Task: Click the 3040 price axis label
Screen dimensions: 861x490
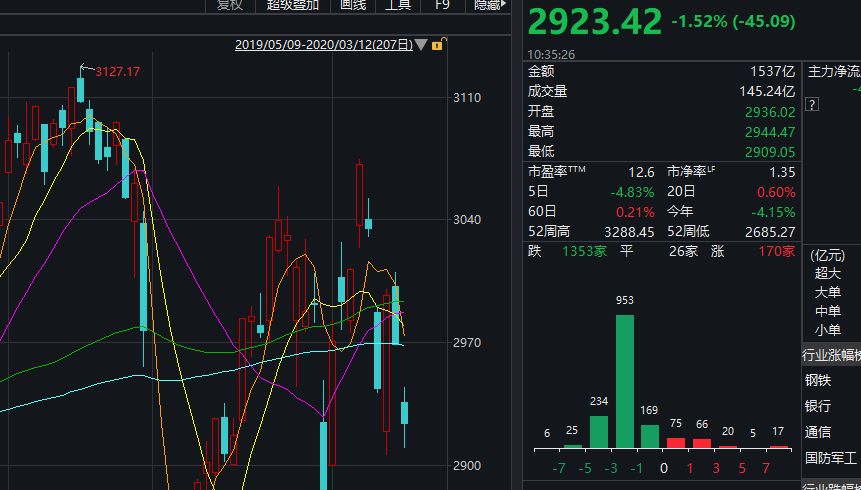Action: [467, 220]
